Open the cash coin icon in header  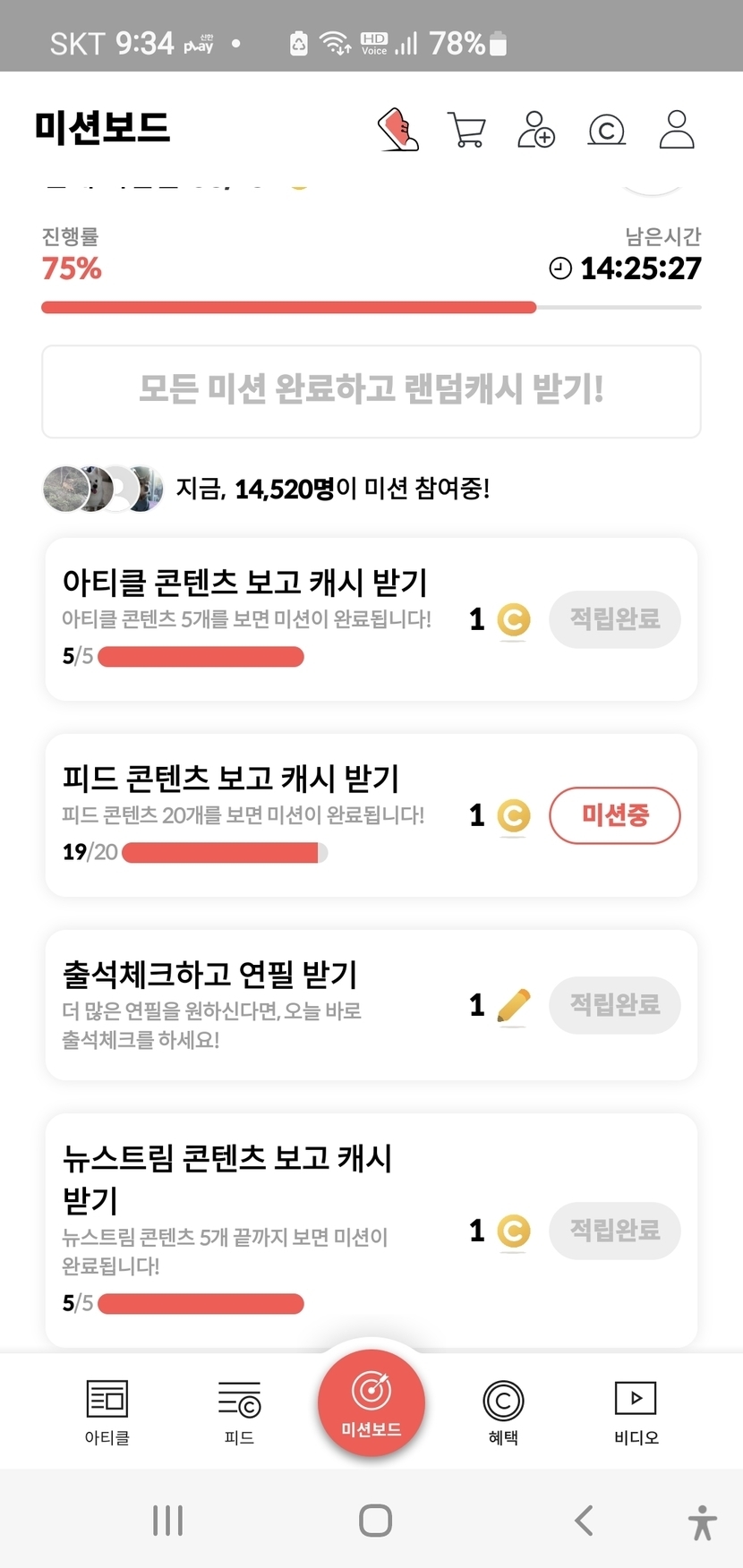click(x=606, y=131)
